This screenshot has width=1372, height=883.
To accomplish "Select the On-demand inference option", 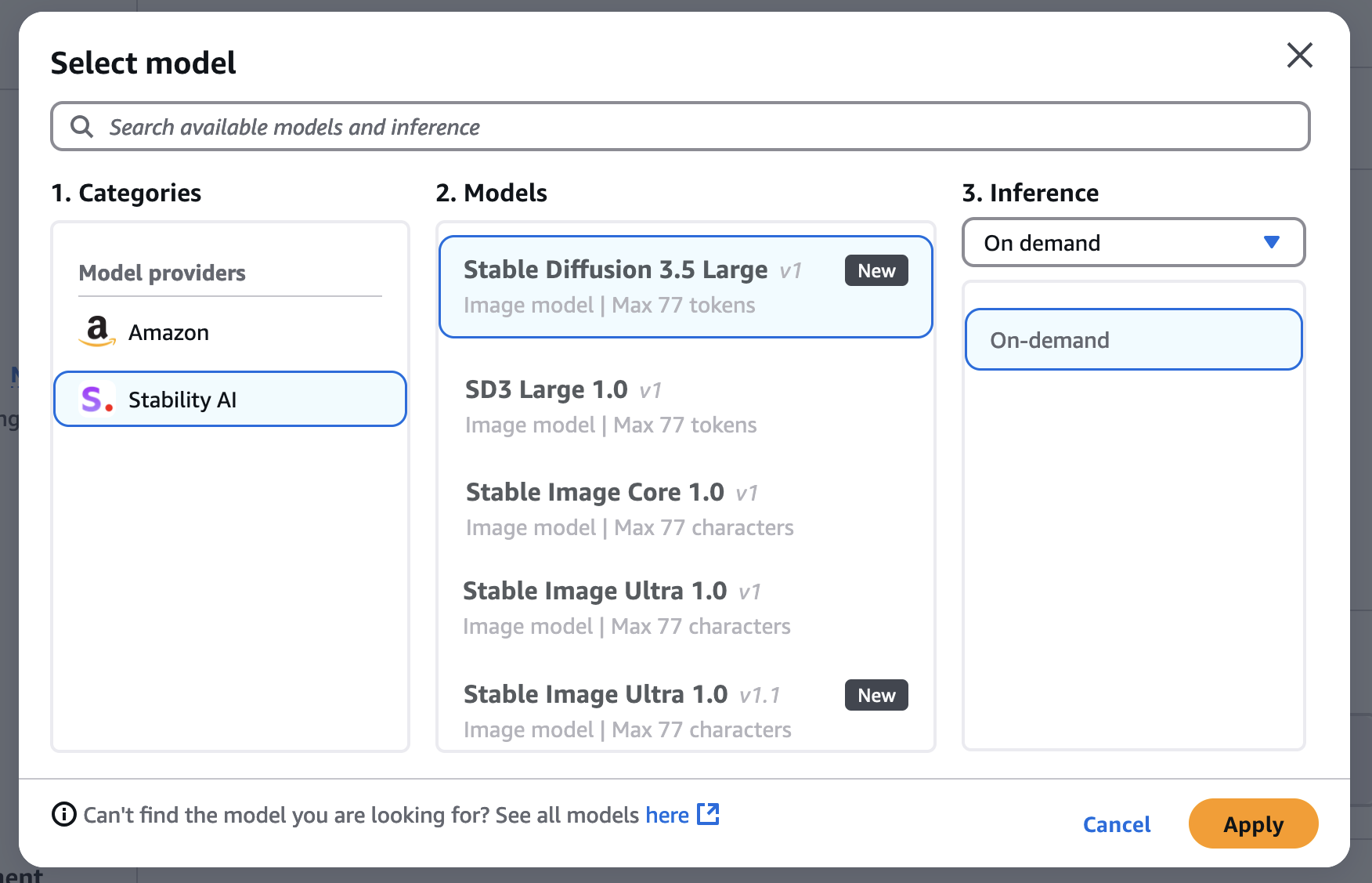I will click(1133, 339).
